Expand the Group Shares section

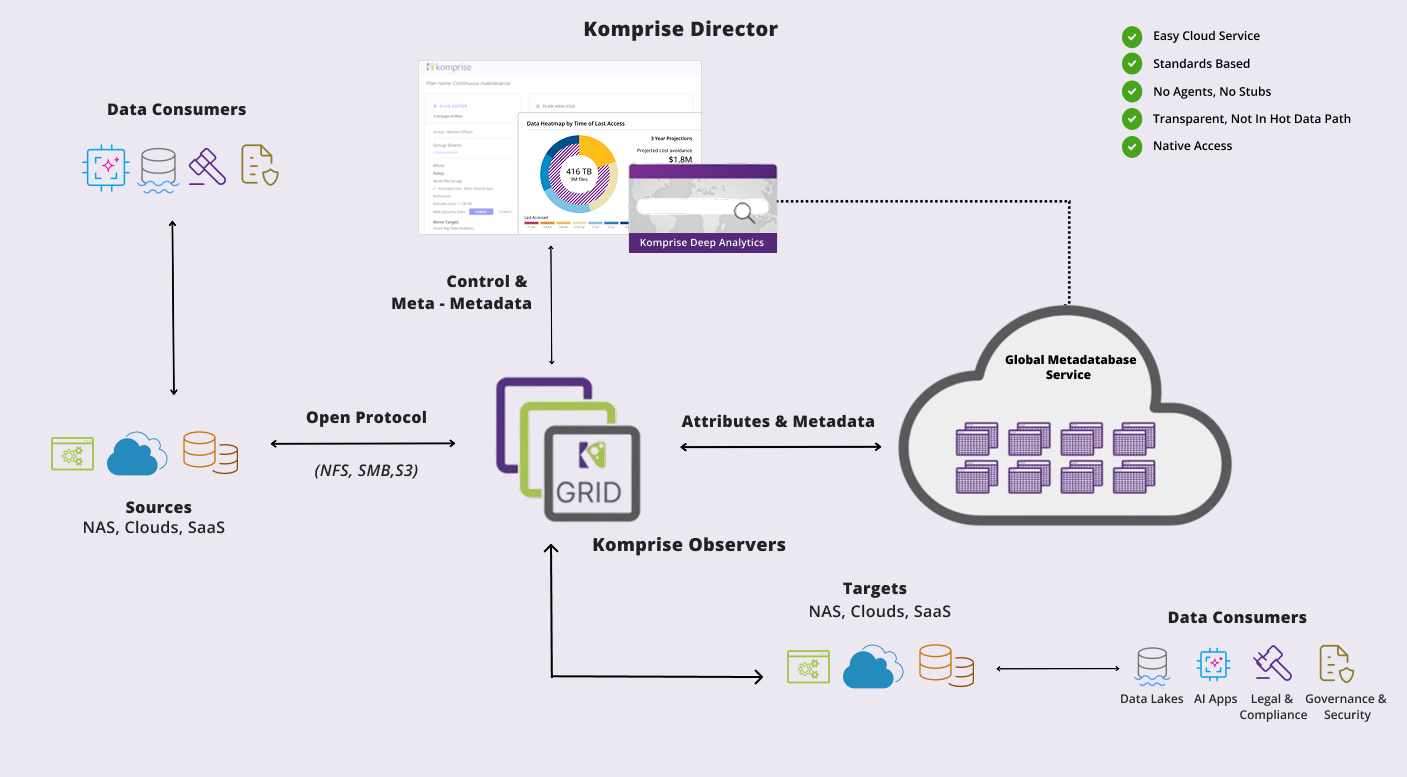[x=447, y=145]
